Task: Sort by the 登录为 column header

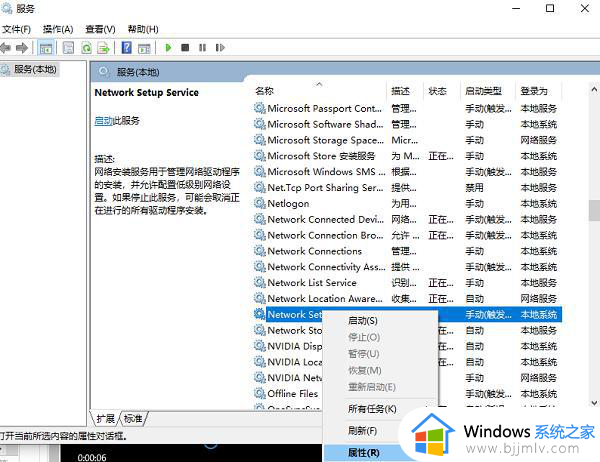Action: click(x=534, y=91)
